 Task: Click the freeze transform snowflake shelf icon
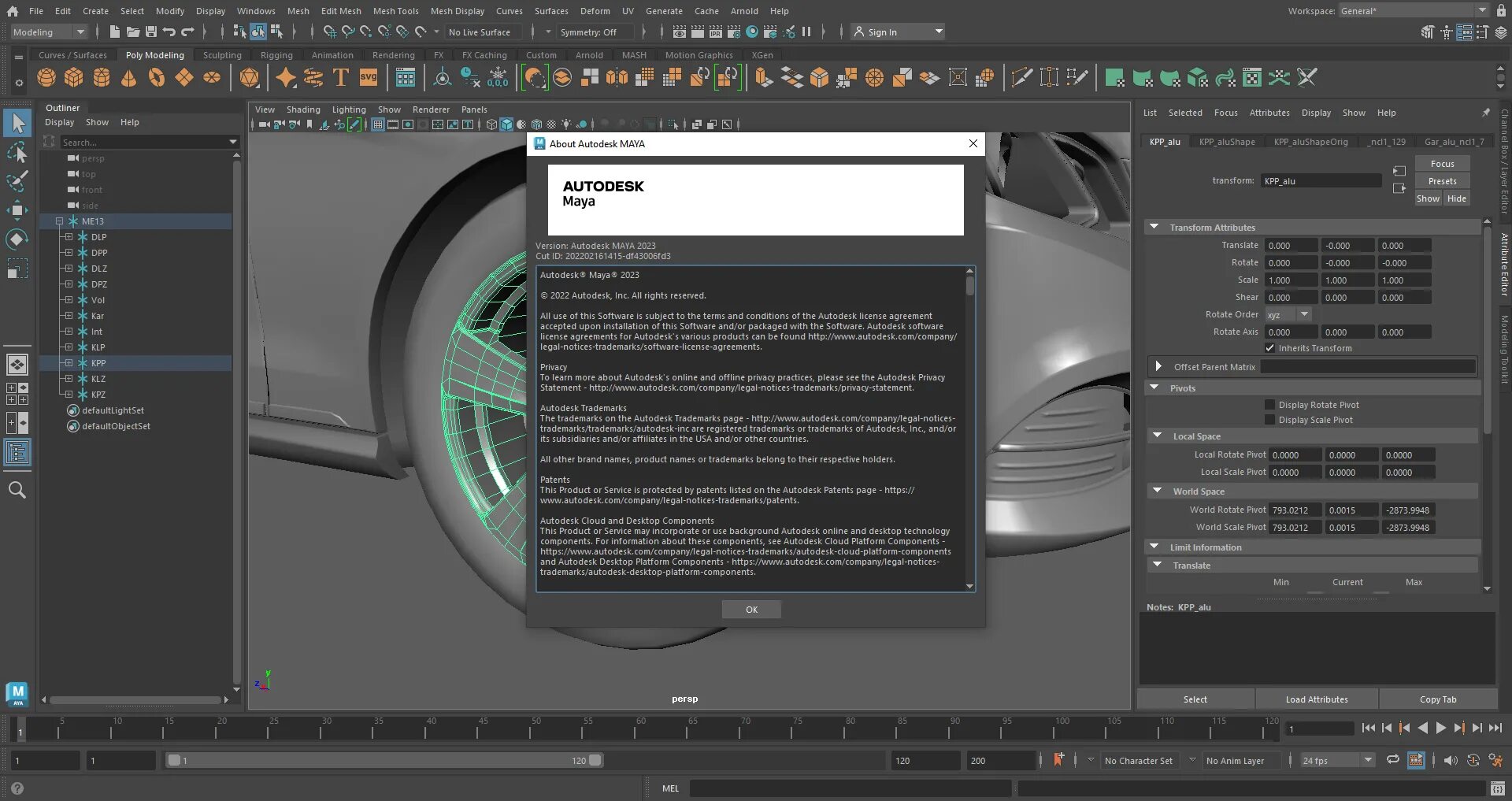(x=498, y=78)
